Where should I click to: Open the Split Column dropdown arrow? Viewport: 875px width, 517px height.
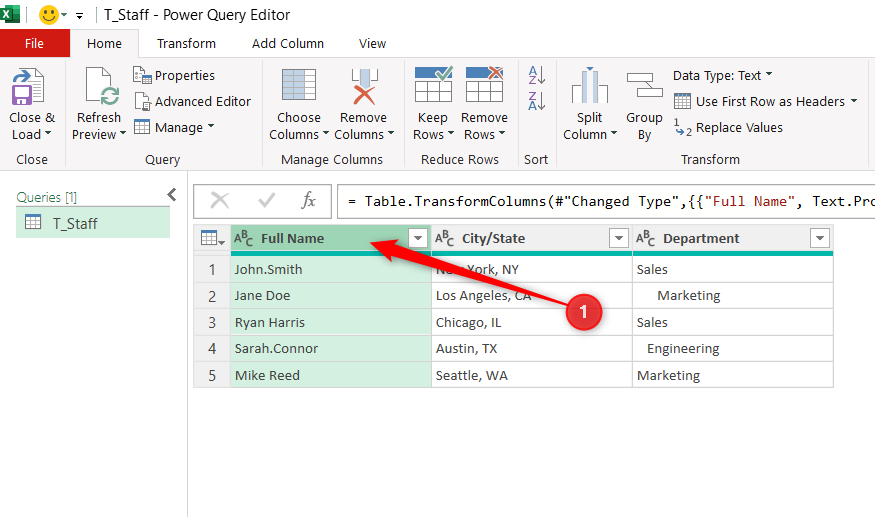point(614,133)
